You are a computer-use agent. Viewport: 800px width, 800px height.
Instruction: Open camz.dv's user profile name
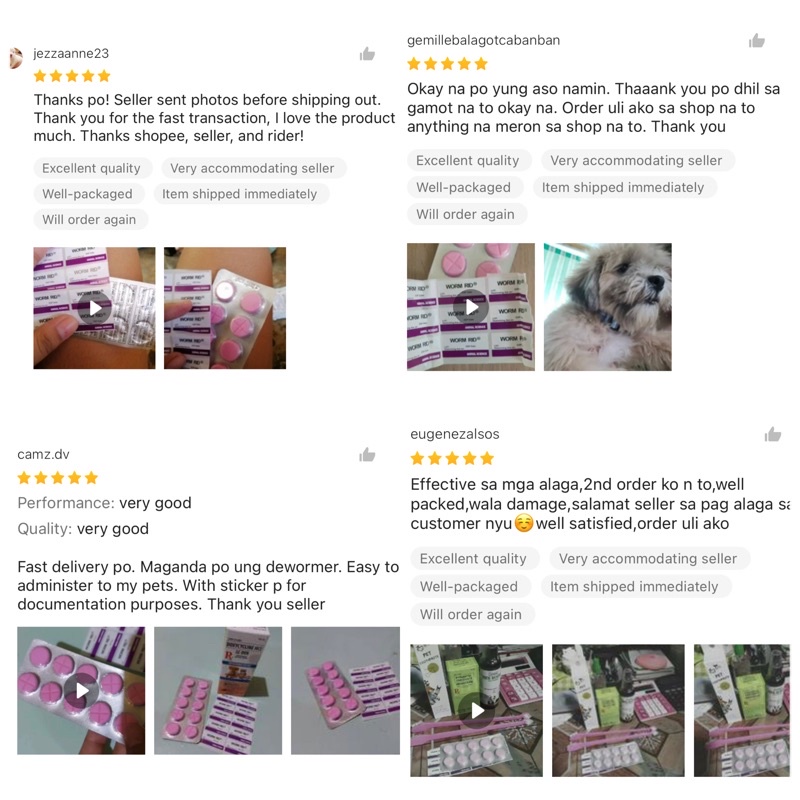click(x=43, y=455)
